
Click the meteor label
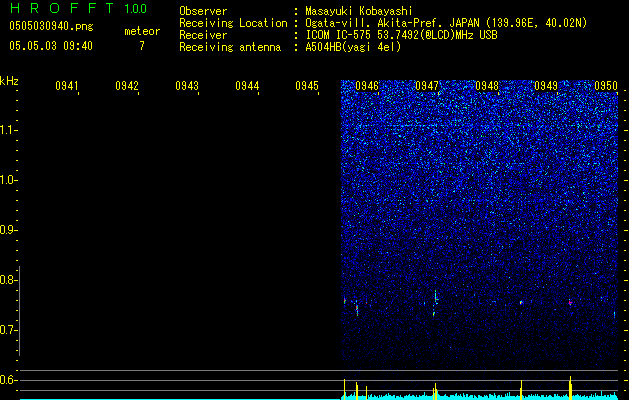click(142, 31)
